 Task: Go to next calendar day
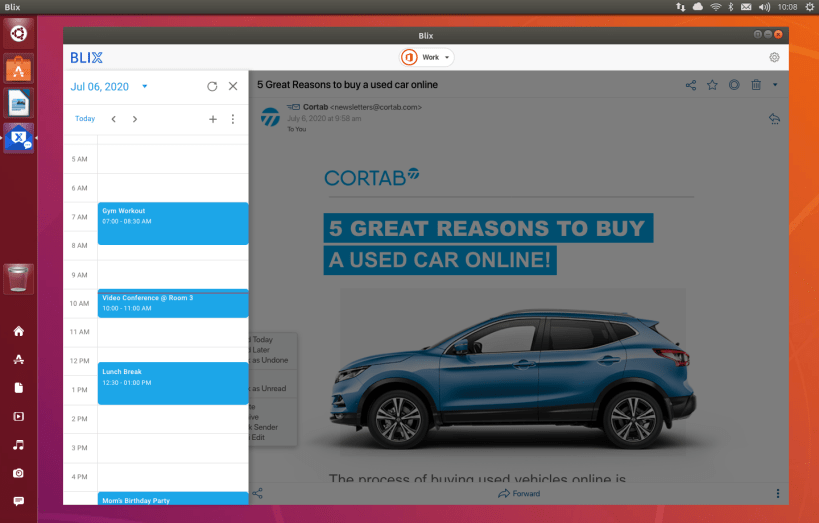(x=135, y=119)
